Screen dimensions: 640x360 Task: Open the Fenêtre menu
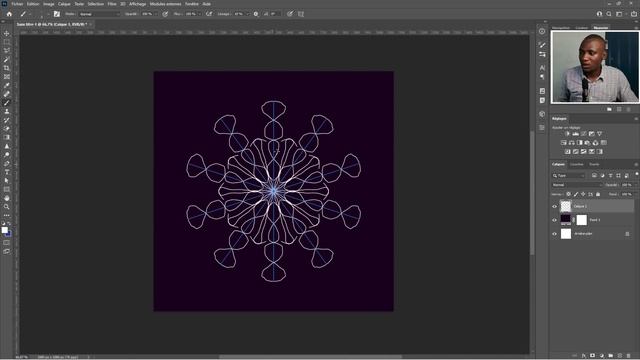tap(192, 4)
